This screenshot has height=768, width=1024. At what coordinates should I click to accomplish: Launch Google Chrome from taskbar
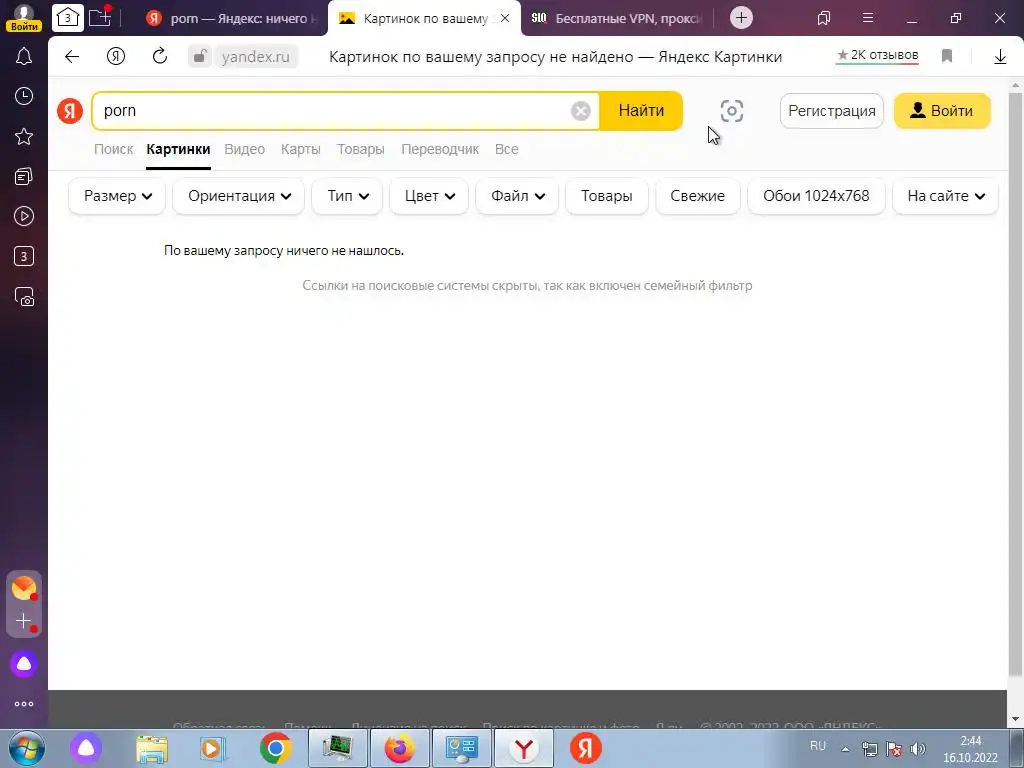pyautogui.click(x=275, y=748)
